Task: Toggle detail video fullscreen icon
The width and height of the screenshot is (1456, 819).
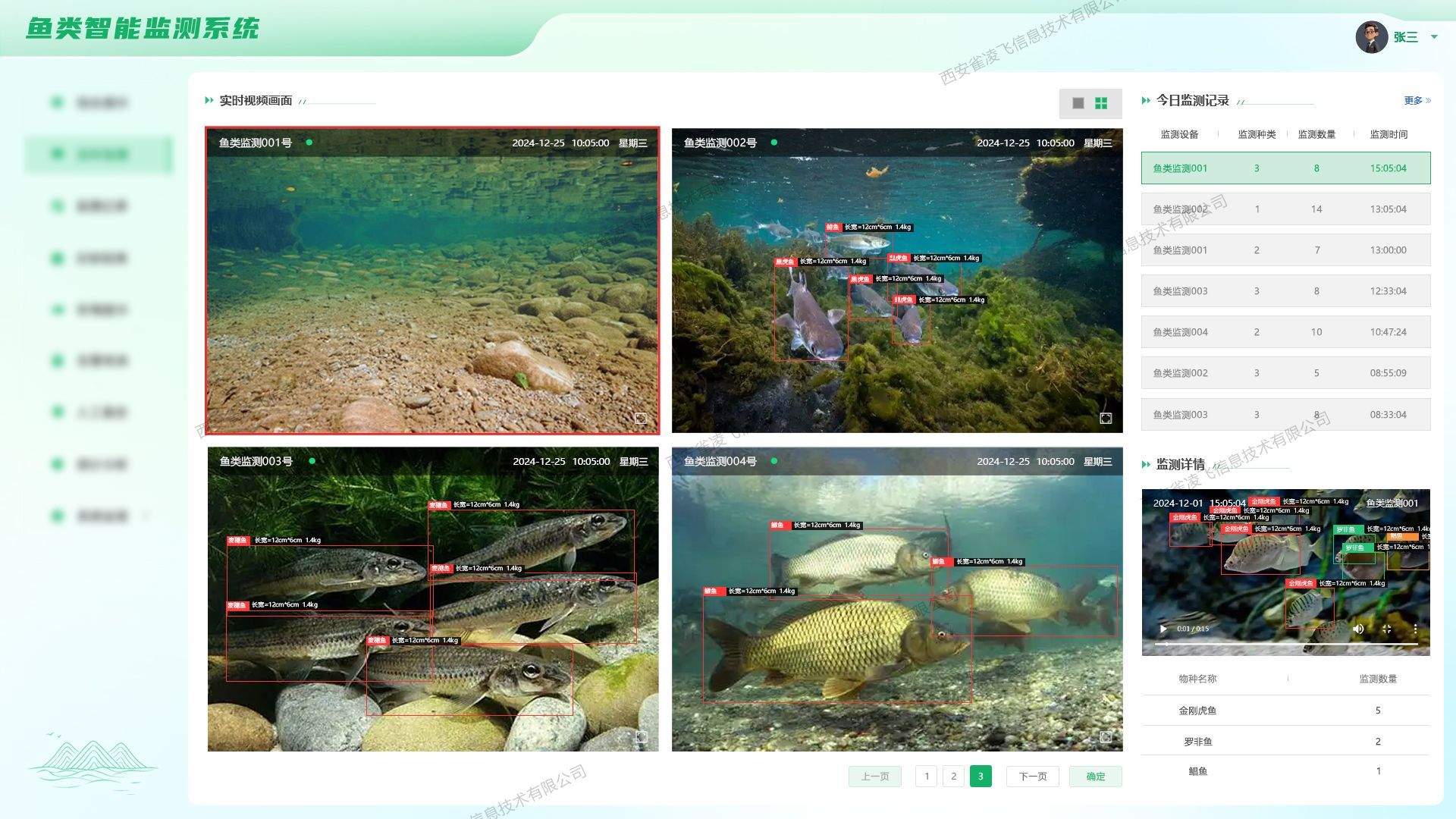Action: (1386, 629)
